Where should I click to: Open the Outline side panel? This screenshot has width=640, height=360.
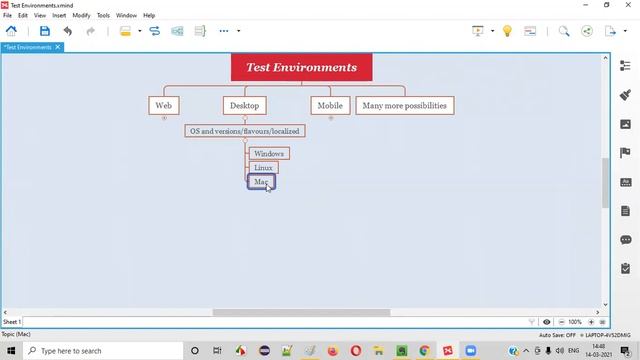click(x=625, y=66)
